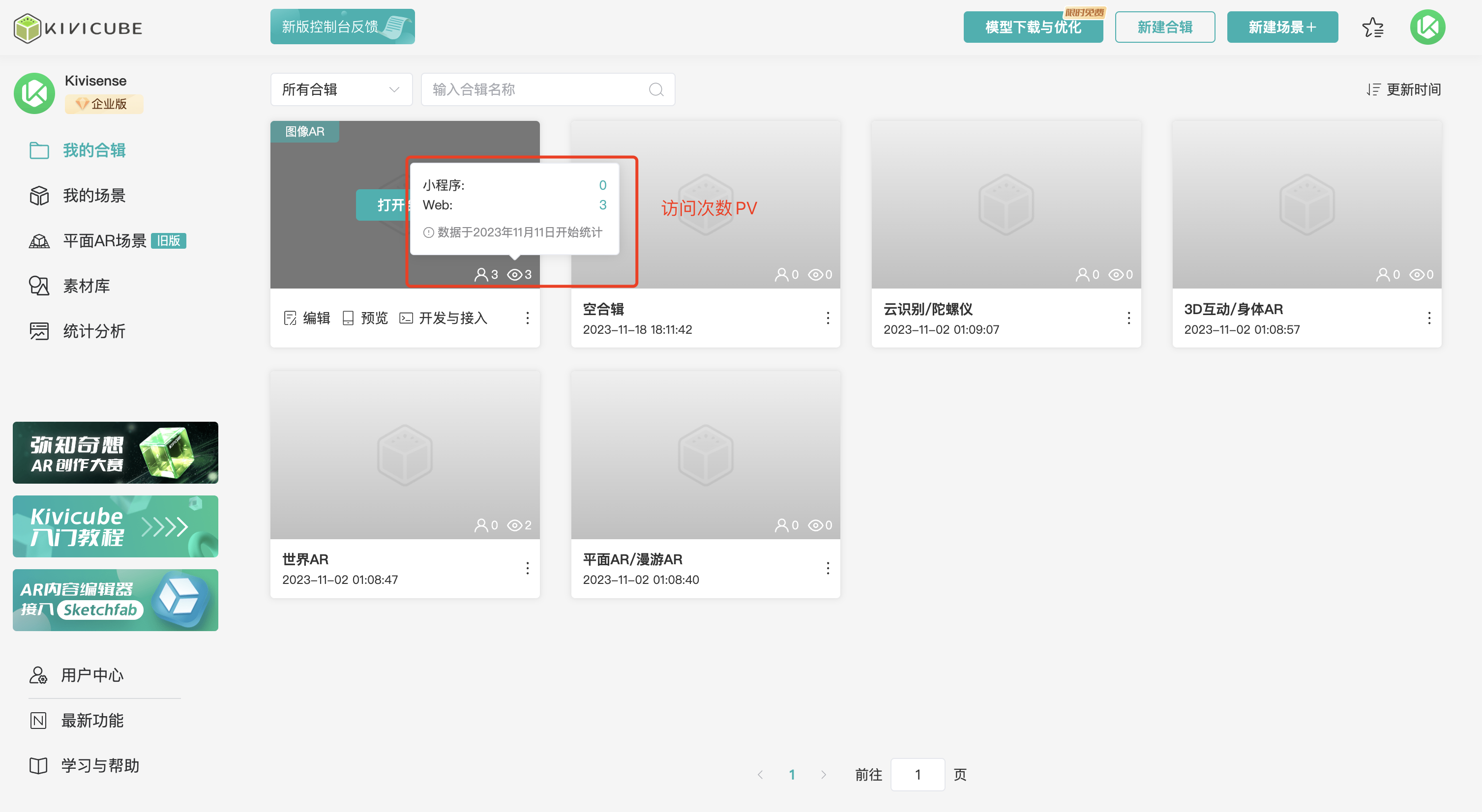Click the next page arrow in pagination
The height and width of the screenshot is (812, 1482).
click(823, 775)
